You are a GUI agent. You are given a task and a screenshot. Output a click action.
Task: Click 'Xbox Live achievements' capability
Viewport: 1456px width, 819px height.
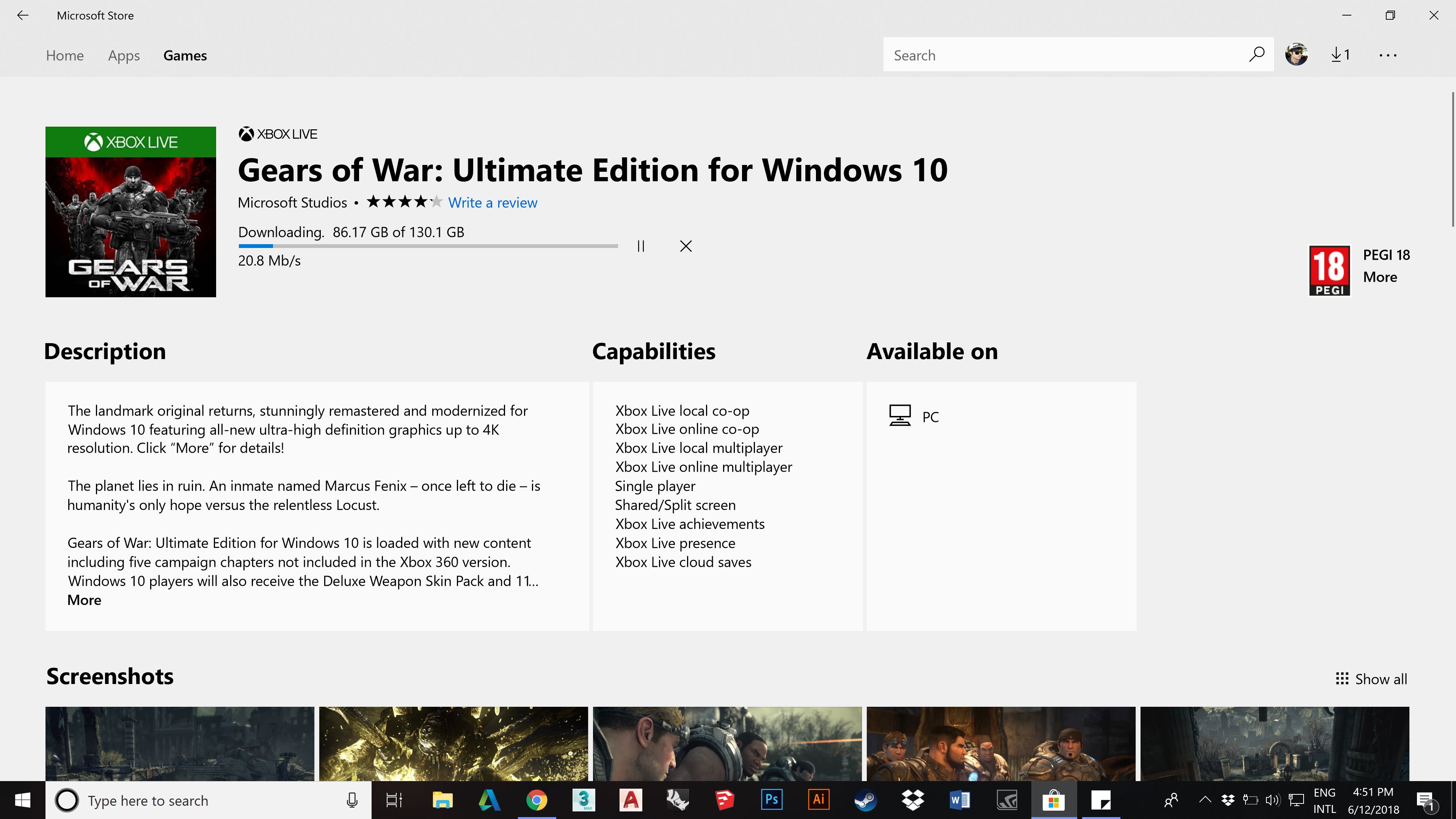click(690, 524)
